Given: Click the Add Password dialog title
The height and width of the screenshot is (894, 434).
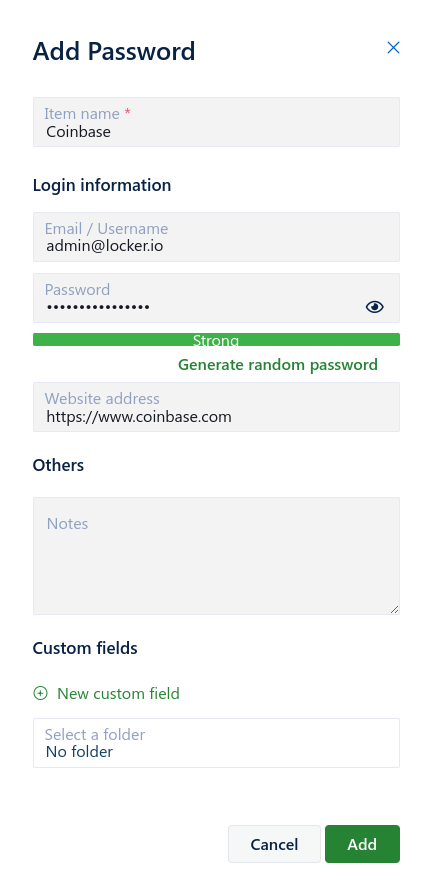Looking at the screenshot, I should click(x=114, y=51).
